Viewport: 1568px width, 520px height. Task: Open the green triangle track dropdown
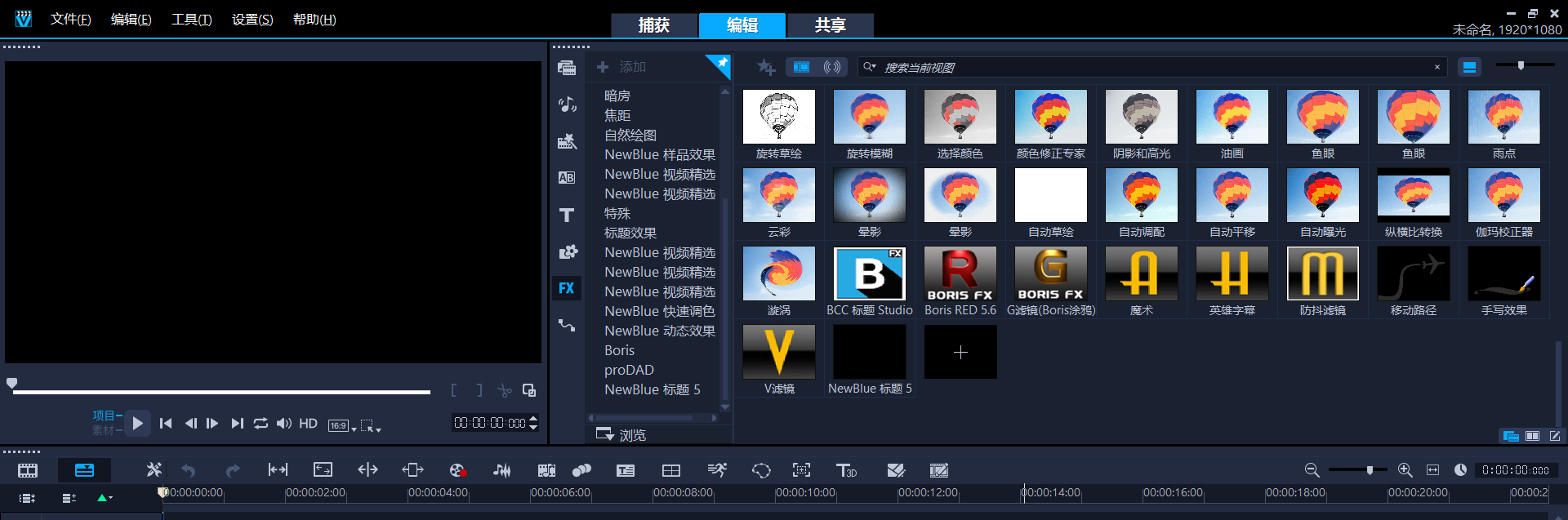pos(105,498)
